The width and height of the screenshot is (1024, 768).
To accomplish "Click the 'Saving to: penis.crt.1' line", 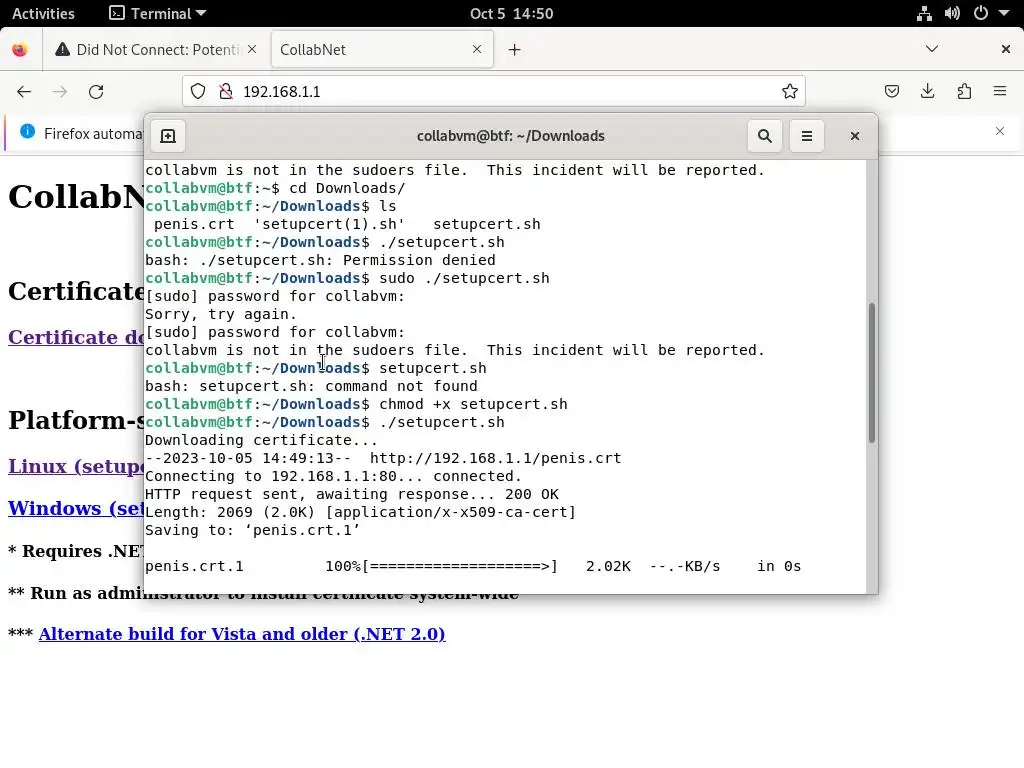I will click(x=252, y=530).
